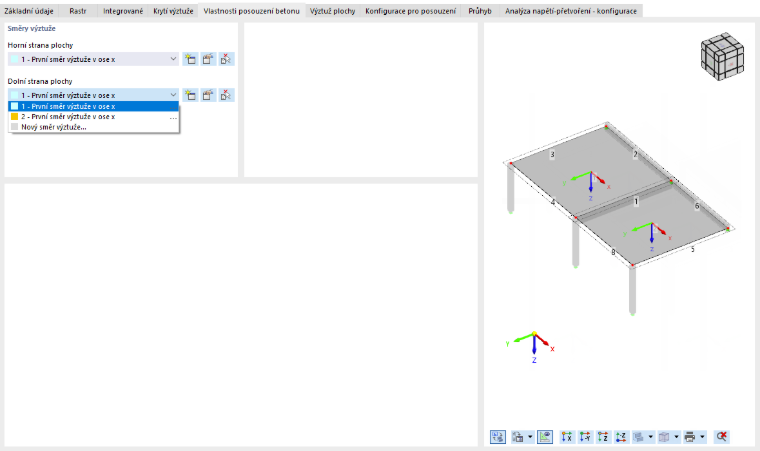Create new reinforcement direction for Horní strana plochy
Viewport: 760px width, 451px height.
pyautogui.click(x=190, y=59)
